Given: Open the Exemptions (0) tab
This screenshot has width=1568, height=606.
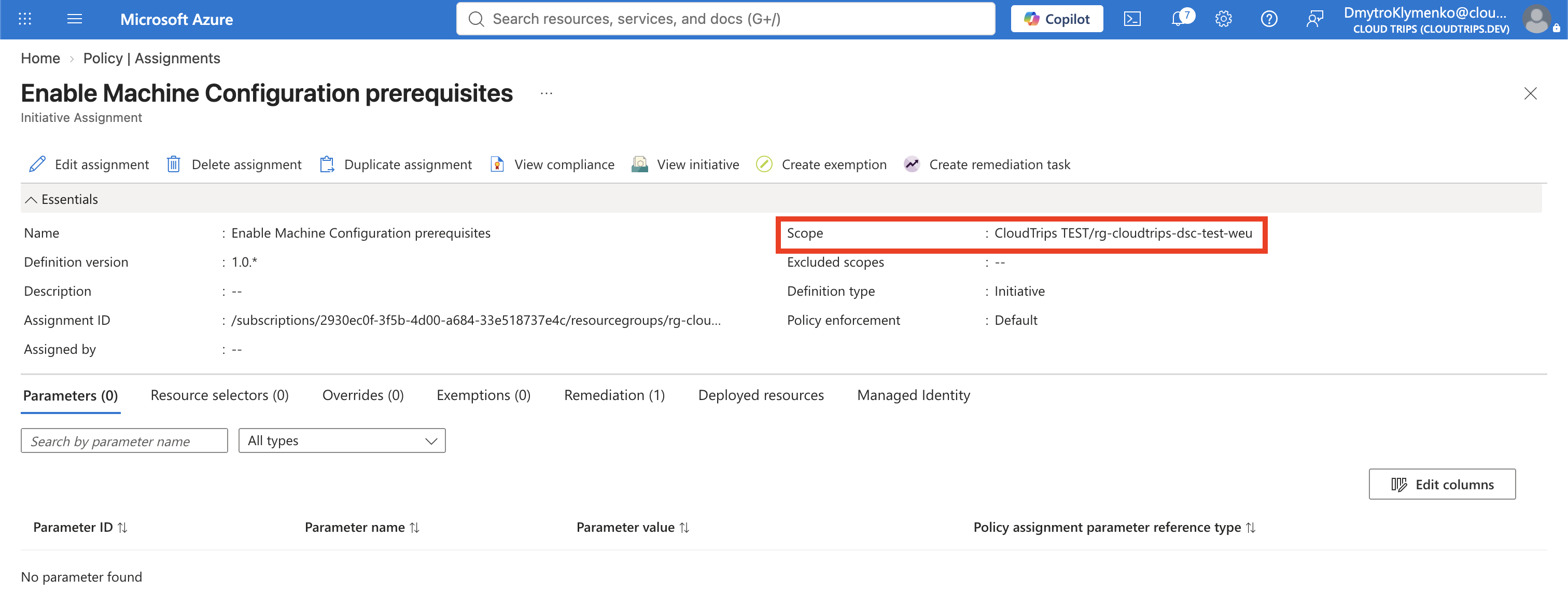Looking at the screenshot, I should pyautogui.click(x=483, y=396).
